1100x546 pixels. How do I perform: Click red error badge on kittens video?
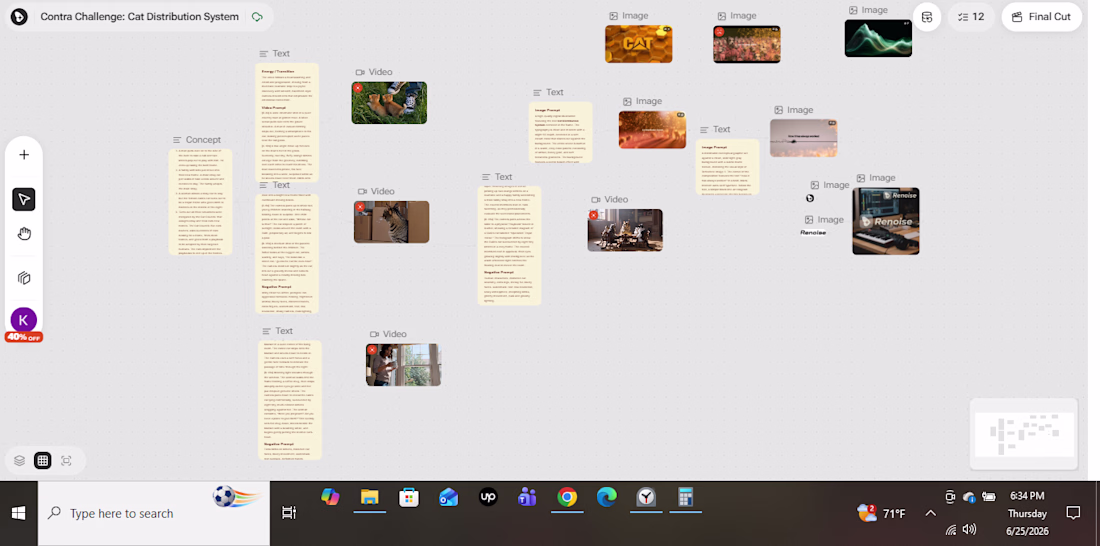tap(358, 88)
